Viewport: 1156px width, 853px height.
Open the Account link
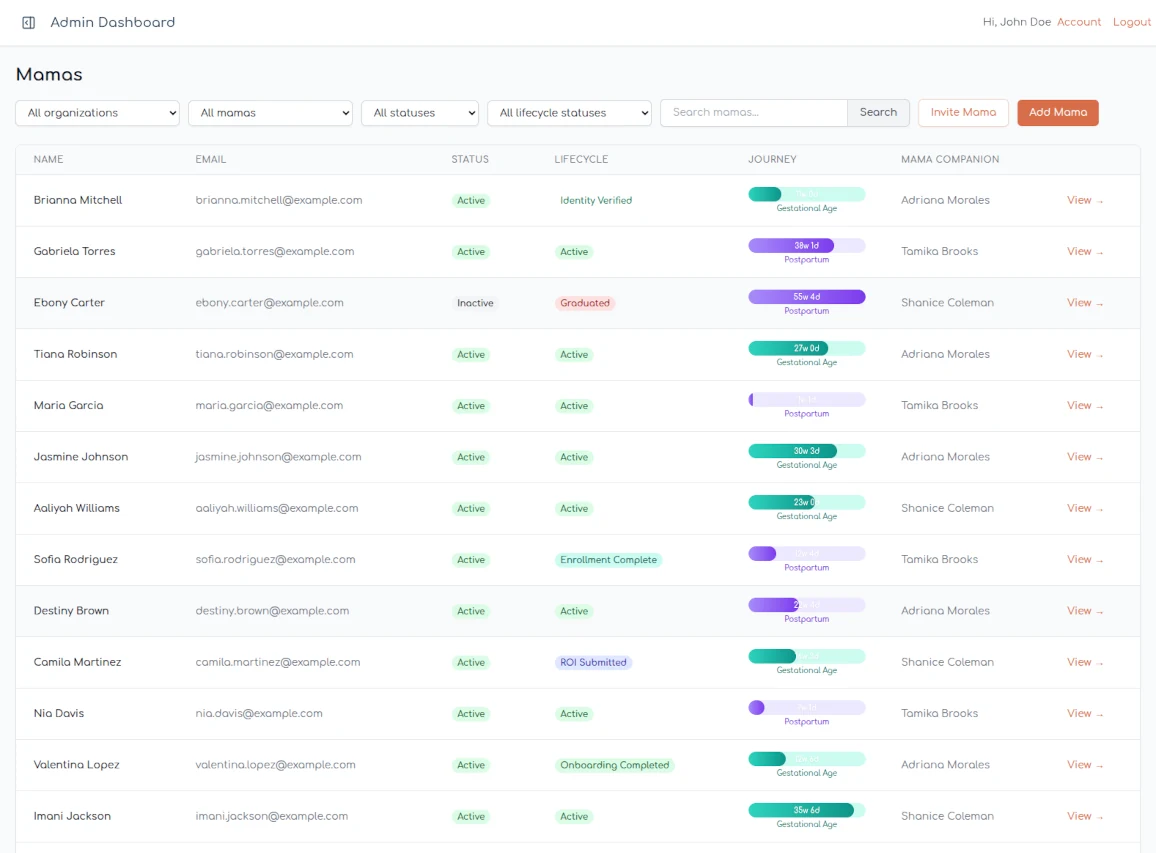1079,22
